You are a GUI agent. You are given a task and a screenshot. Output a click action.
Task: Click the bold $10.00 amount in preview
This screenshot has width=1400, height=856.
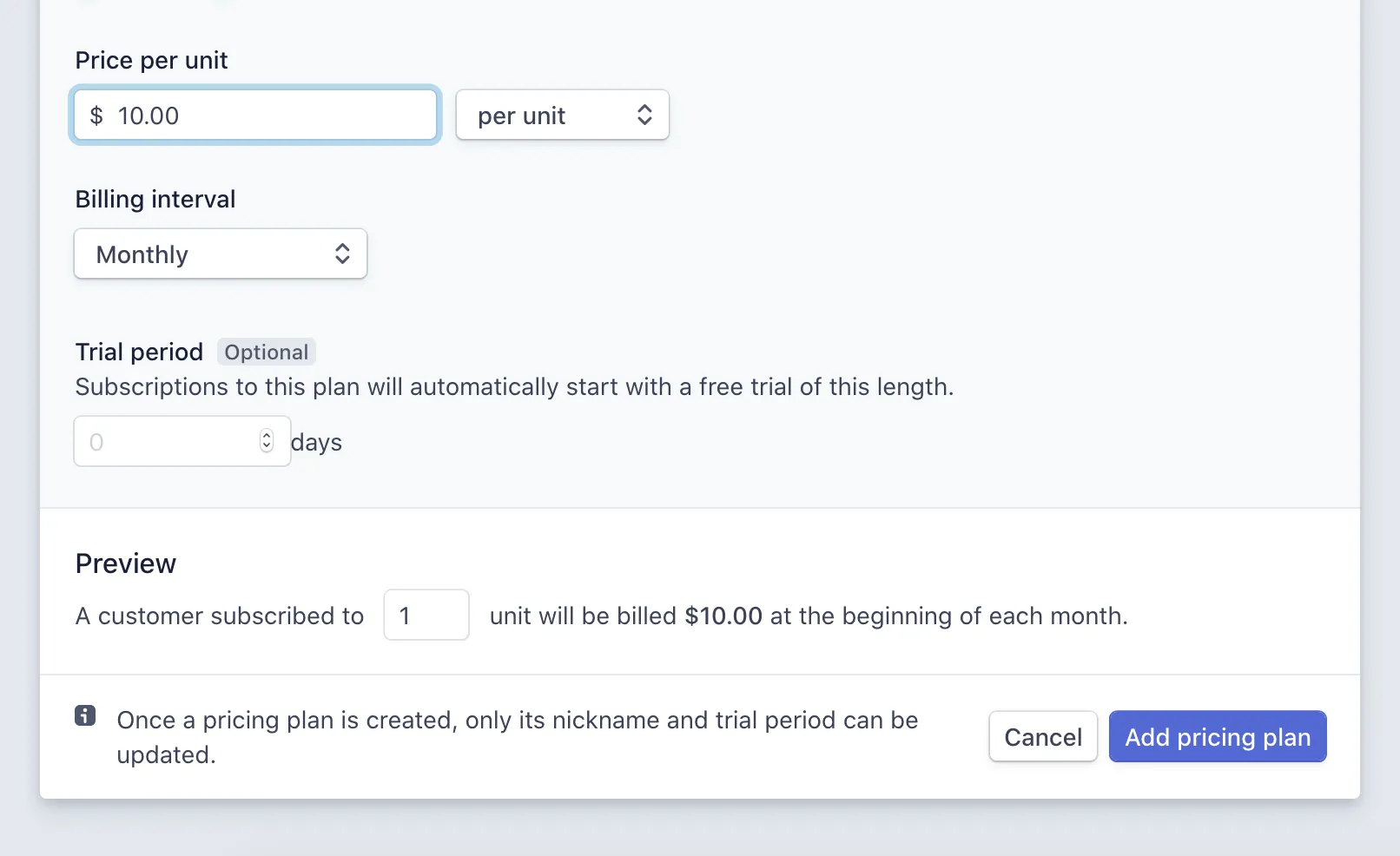pos(723,616)
